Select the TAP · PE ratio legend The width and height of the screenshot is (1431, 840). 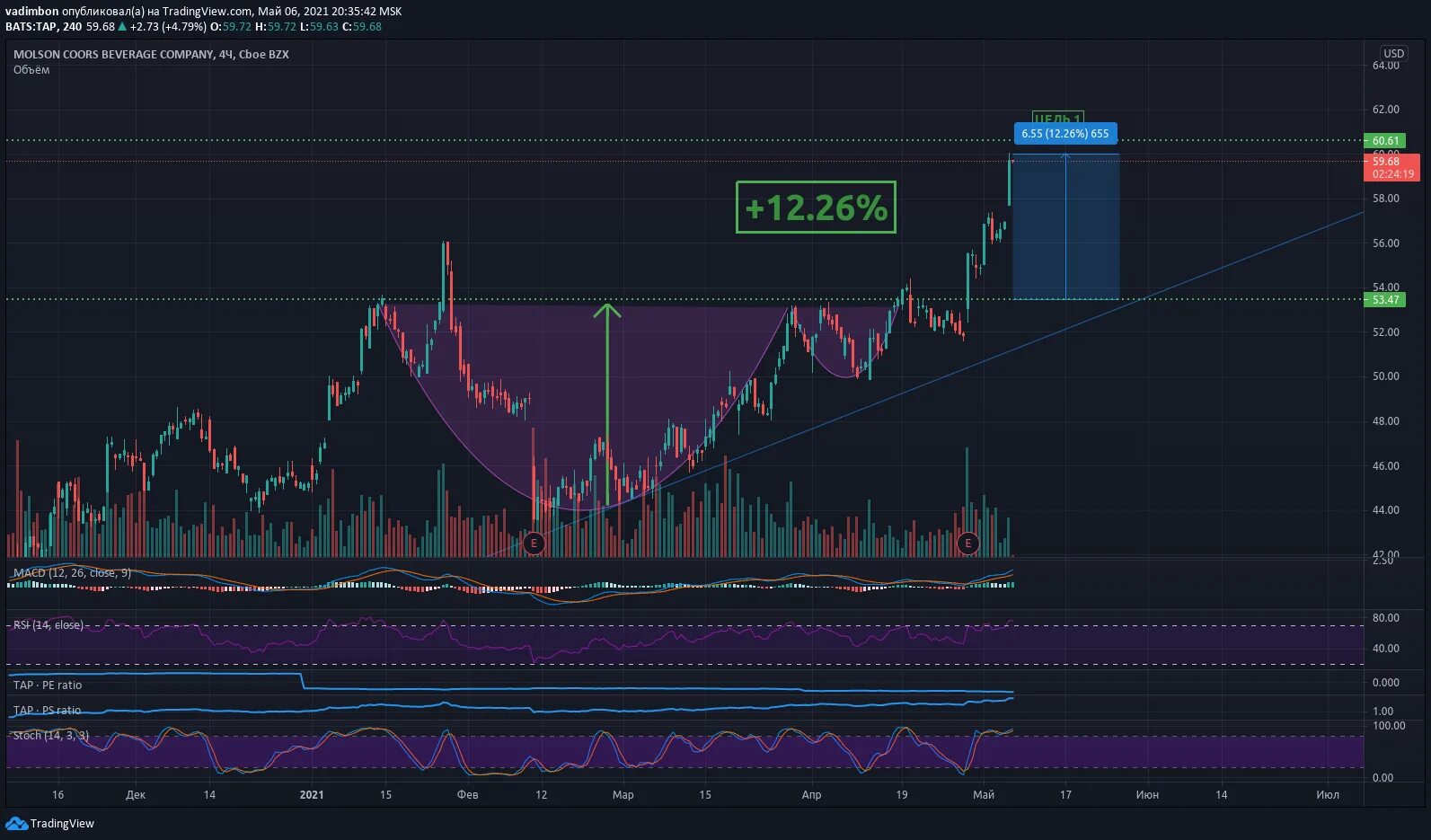(47, 685)
